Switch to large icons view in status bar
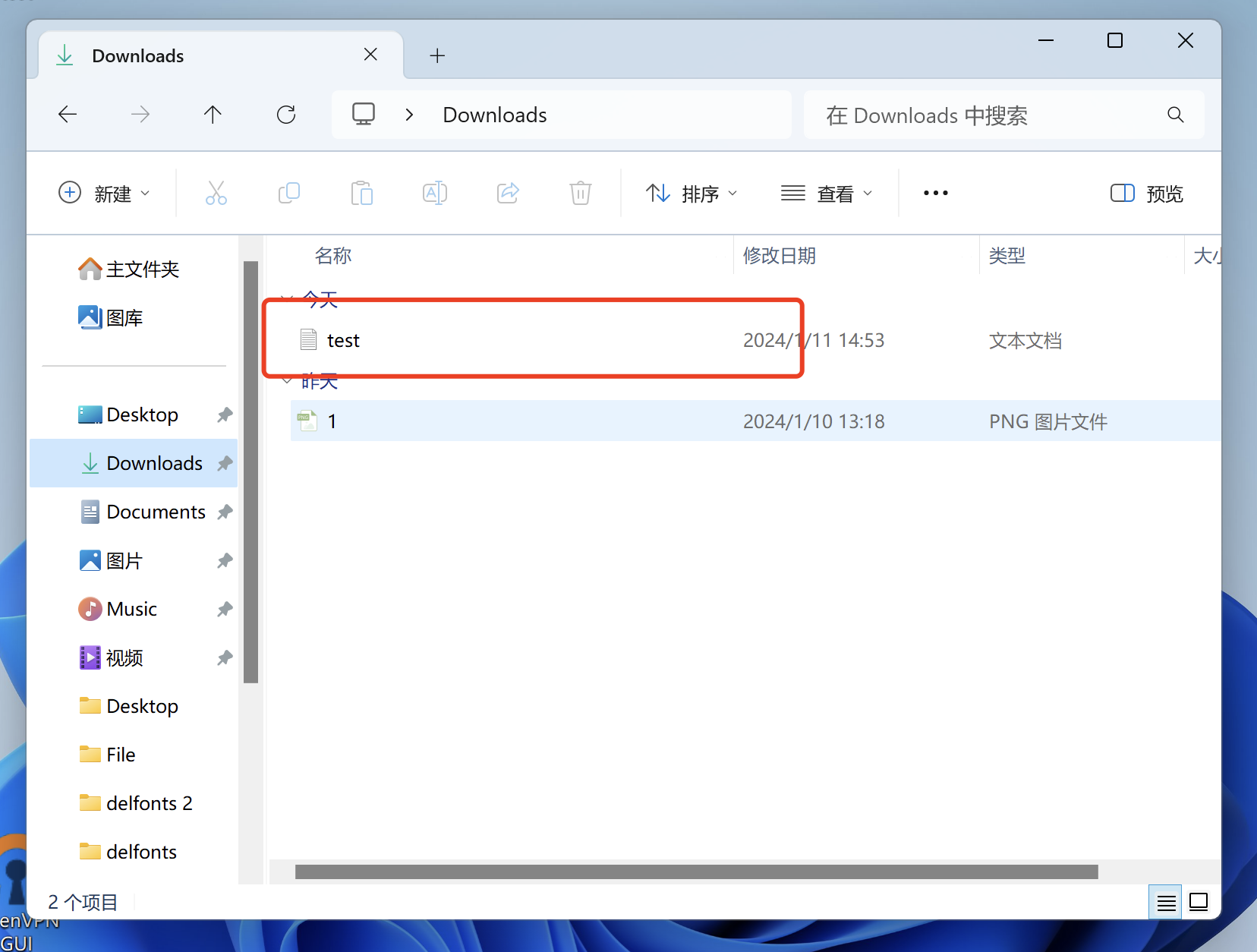This screenshot has width=1257, height=952. (x=1199, y=902)
